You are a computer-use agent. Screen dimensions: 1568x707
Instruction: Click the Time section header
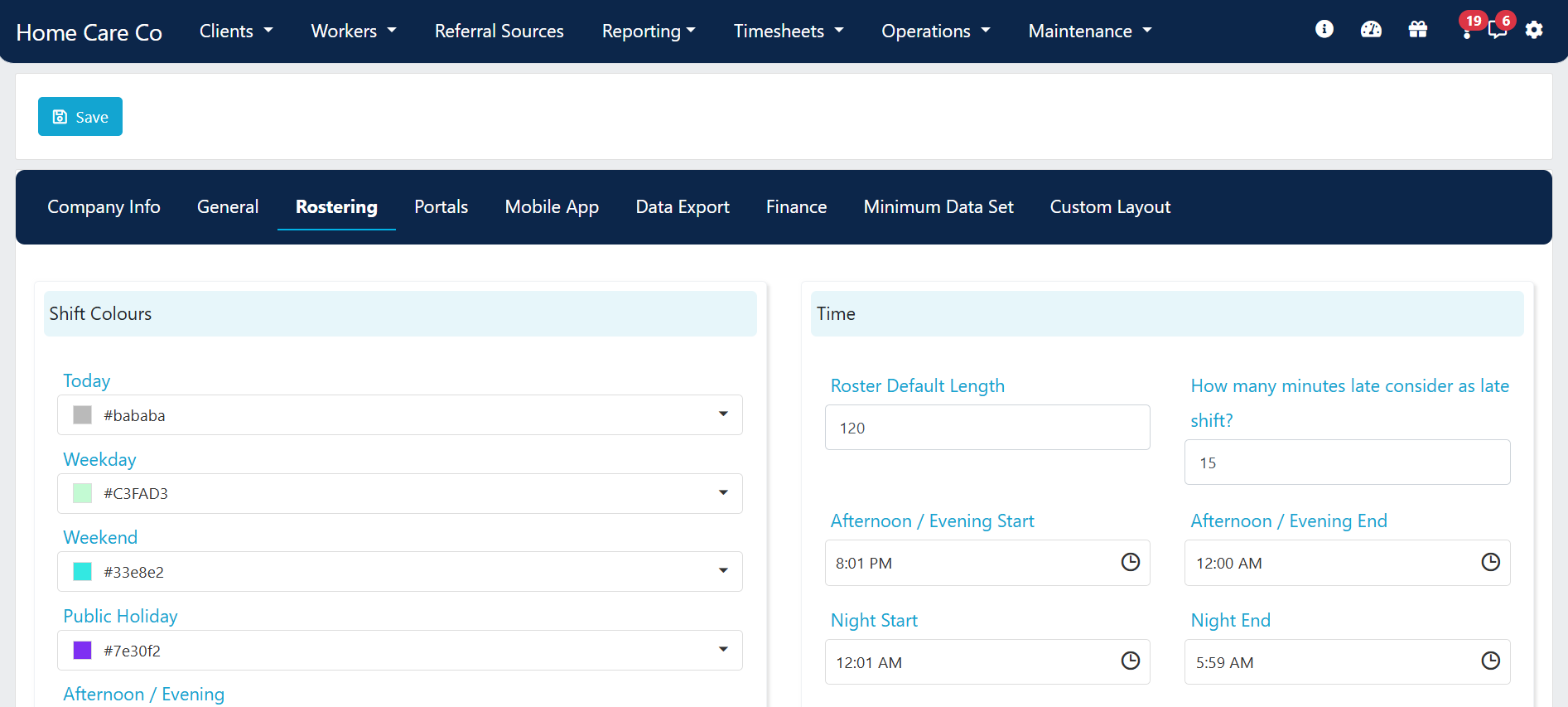pyautogui.click(x=1167, y=313)
